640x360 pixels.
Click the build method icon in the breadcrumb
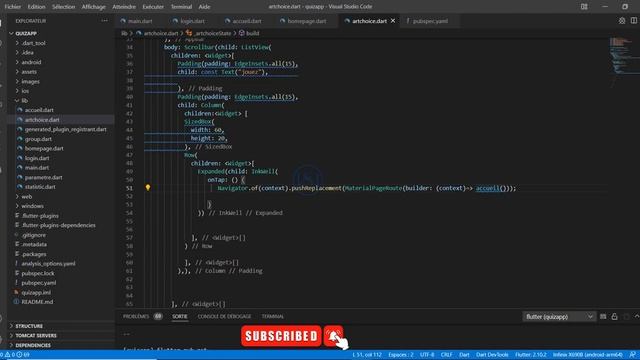(241, 33)
